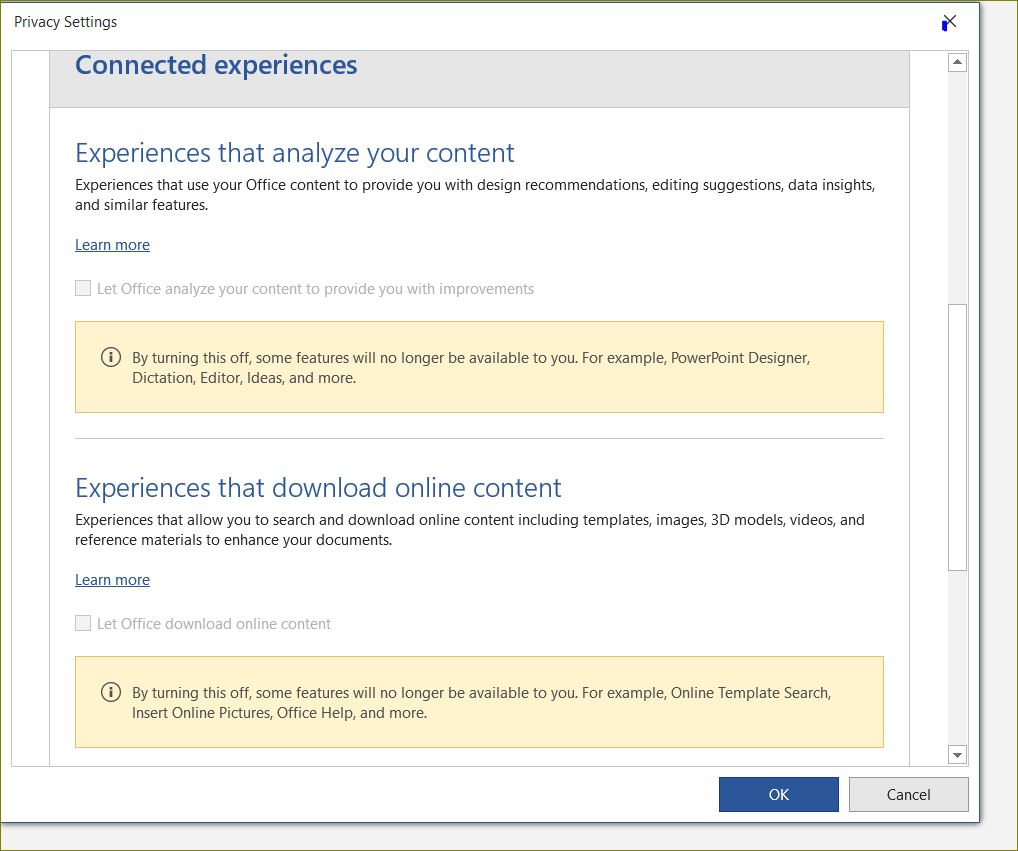1018x851 pixels.
Task: Click the OK button
Action: click(778, 794)
